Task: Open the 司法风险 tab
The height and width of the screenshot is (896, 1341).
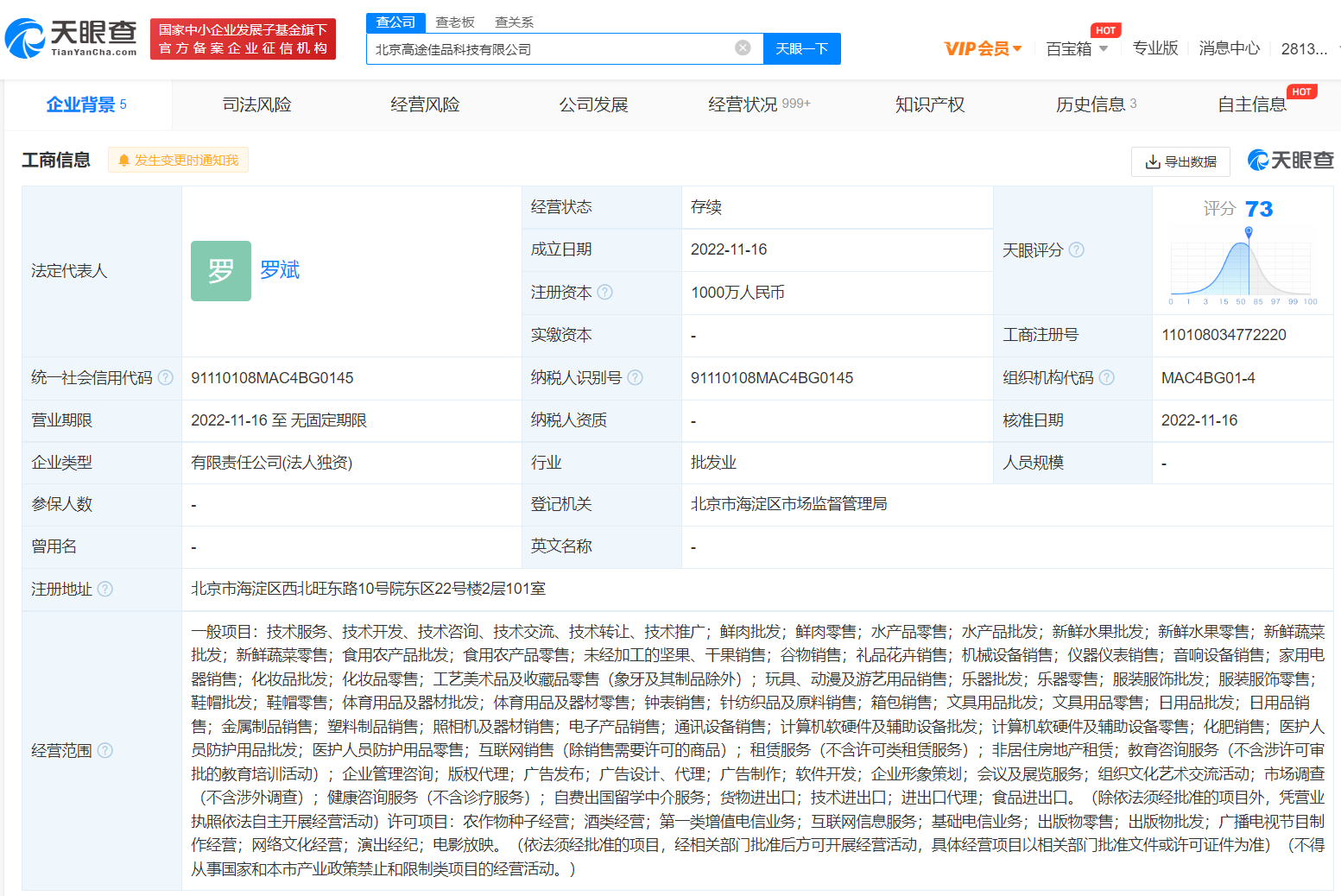Action: [x=256, y=104]
